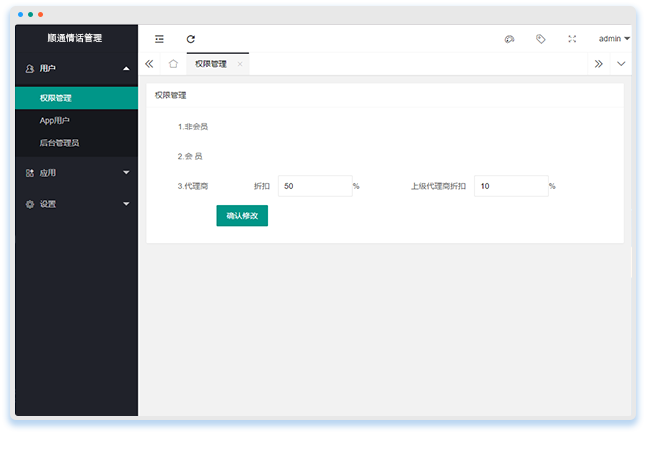Open tab actions dropdown chevron
Screen dimensions: 647x464
(621, 64)
